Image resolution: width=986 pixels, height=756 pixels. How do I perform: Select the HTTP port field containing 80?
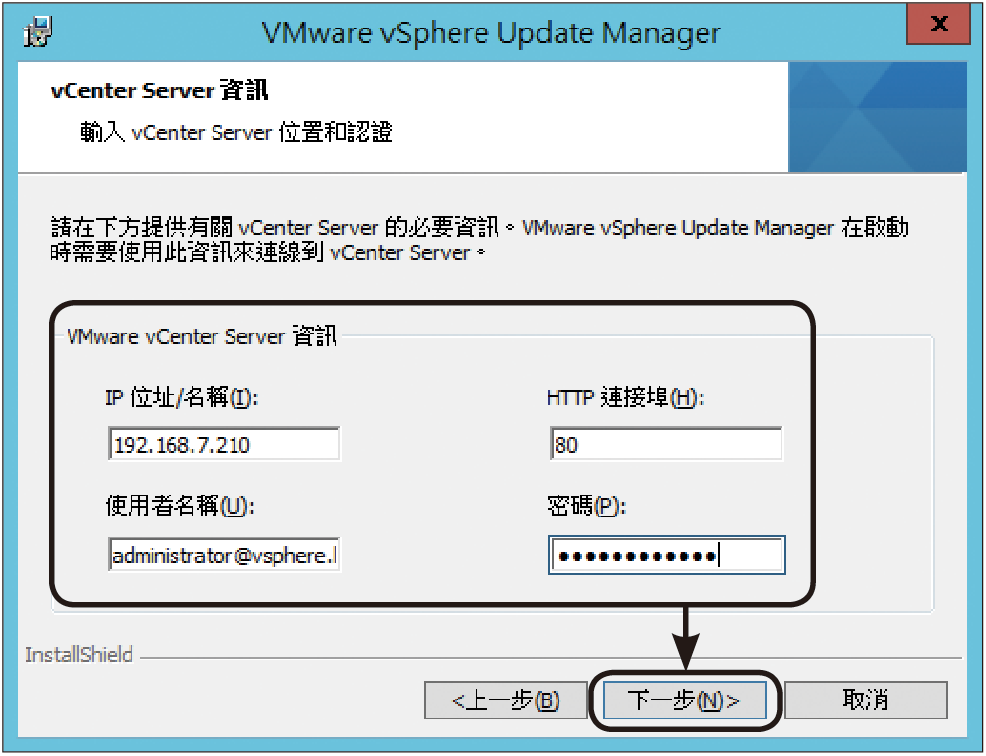pyautogui.click(x=666, y=444)
